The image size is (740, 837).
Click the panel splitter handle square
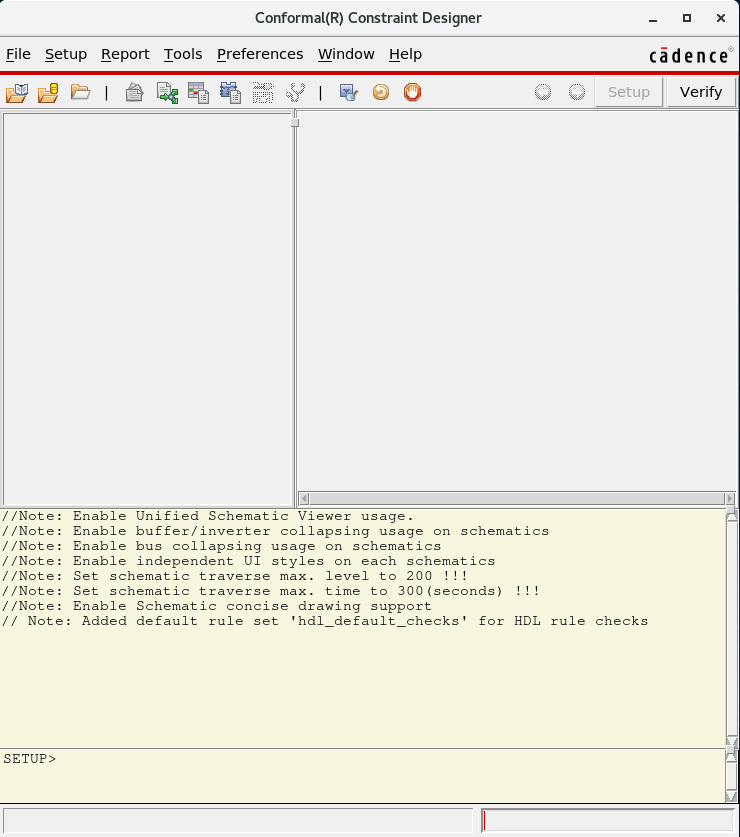(x=295, y=123)
